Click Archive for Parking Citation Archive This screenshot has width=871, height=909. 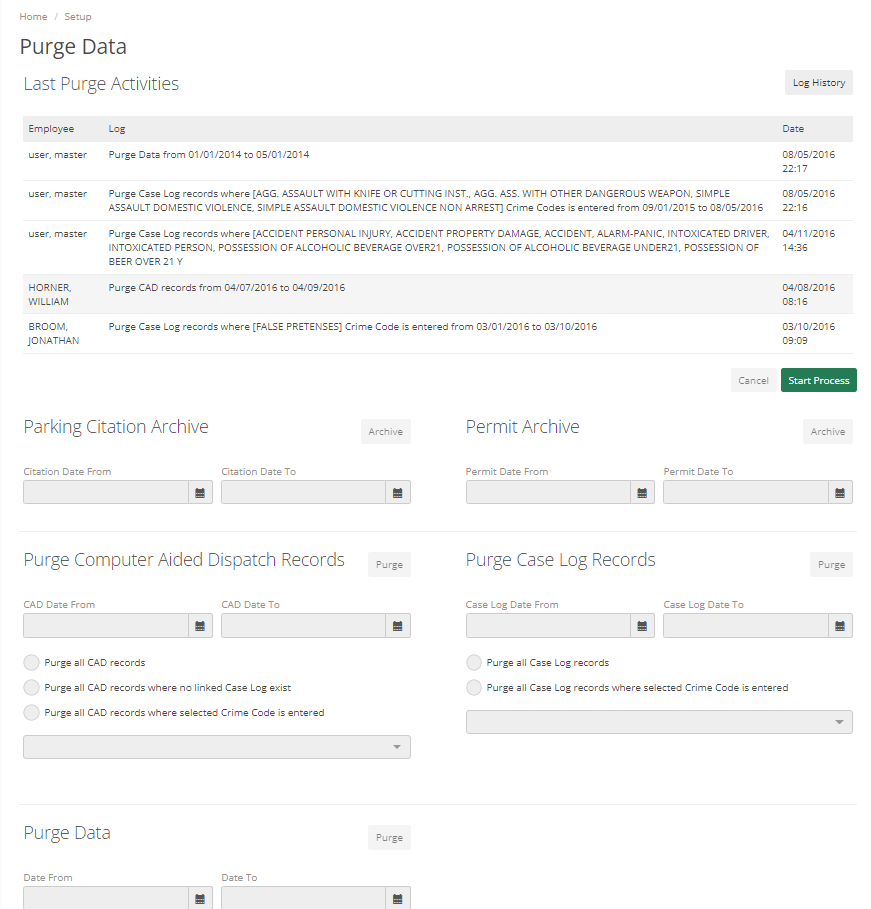(386, 431)
